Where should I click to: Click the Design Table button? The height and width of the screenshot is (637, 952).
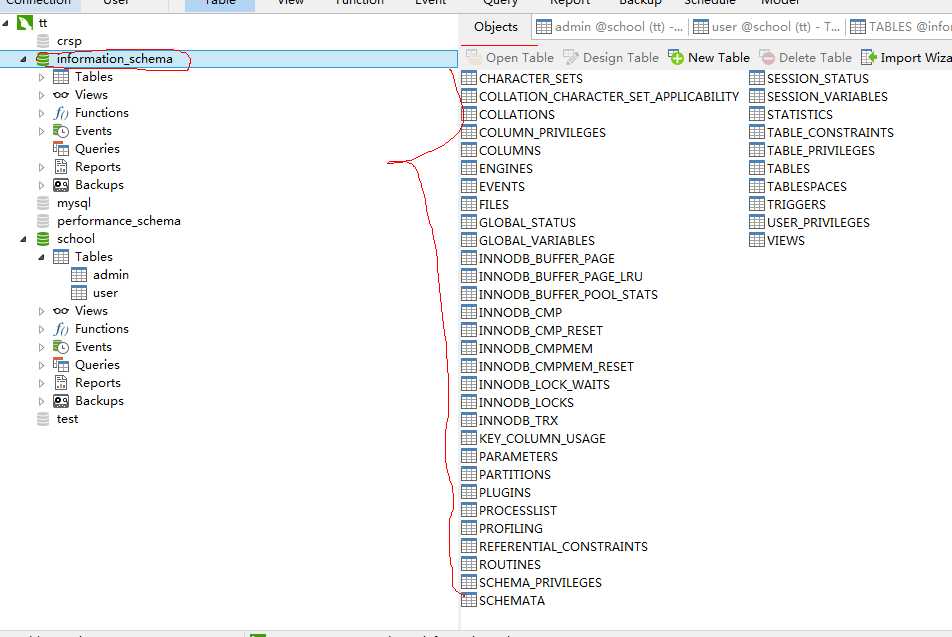611,58
